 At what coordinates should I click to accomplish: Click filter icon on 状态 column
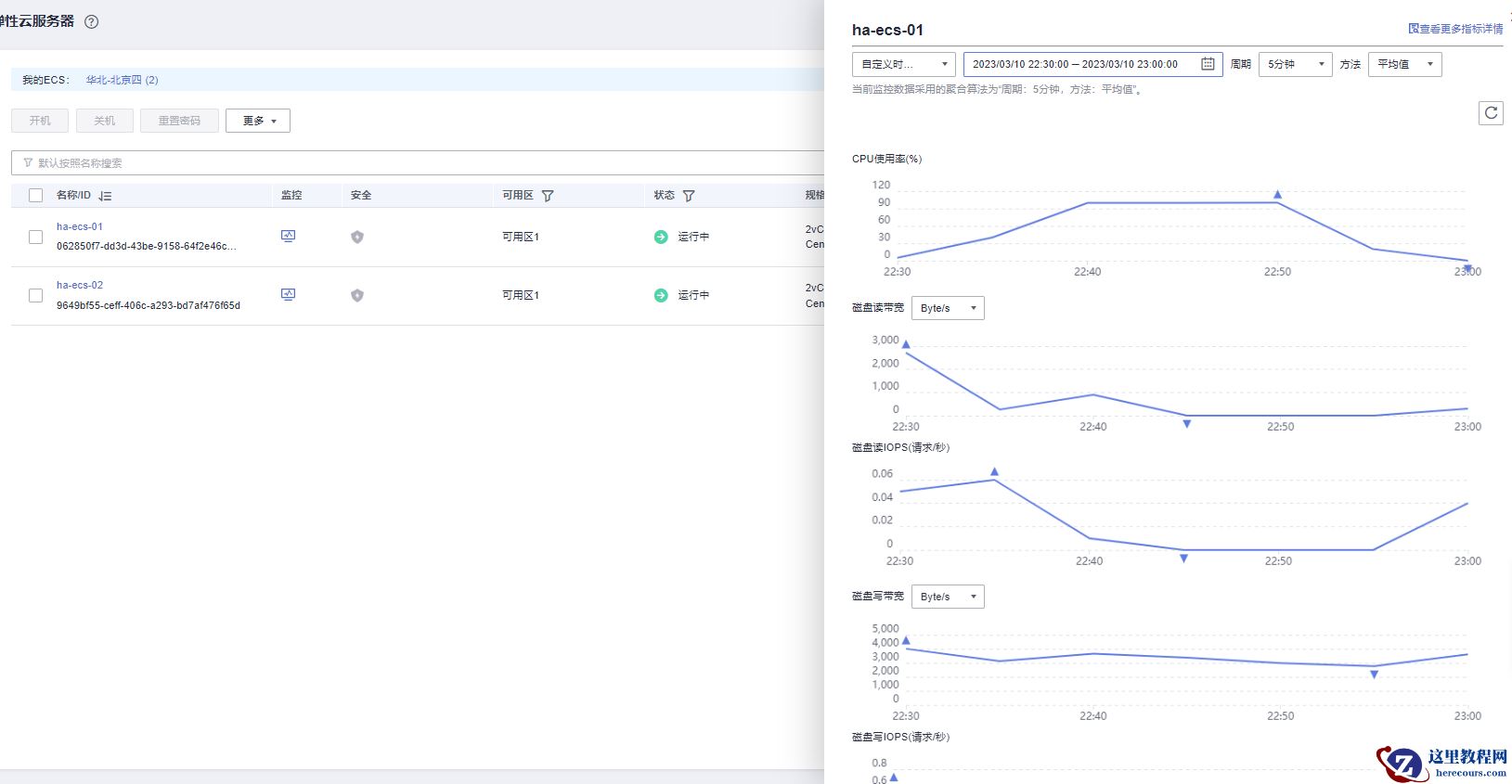(689, 196)
